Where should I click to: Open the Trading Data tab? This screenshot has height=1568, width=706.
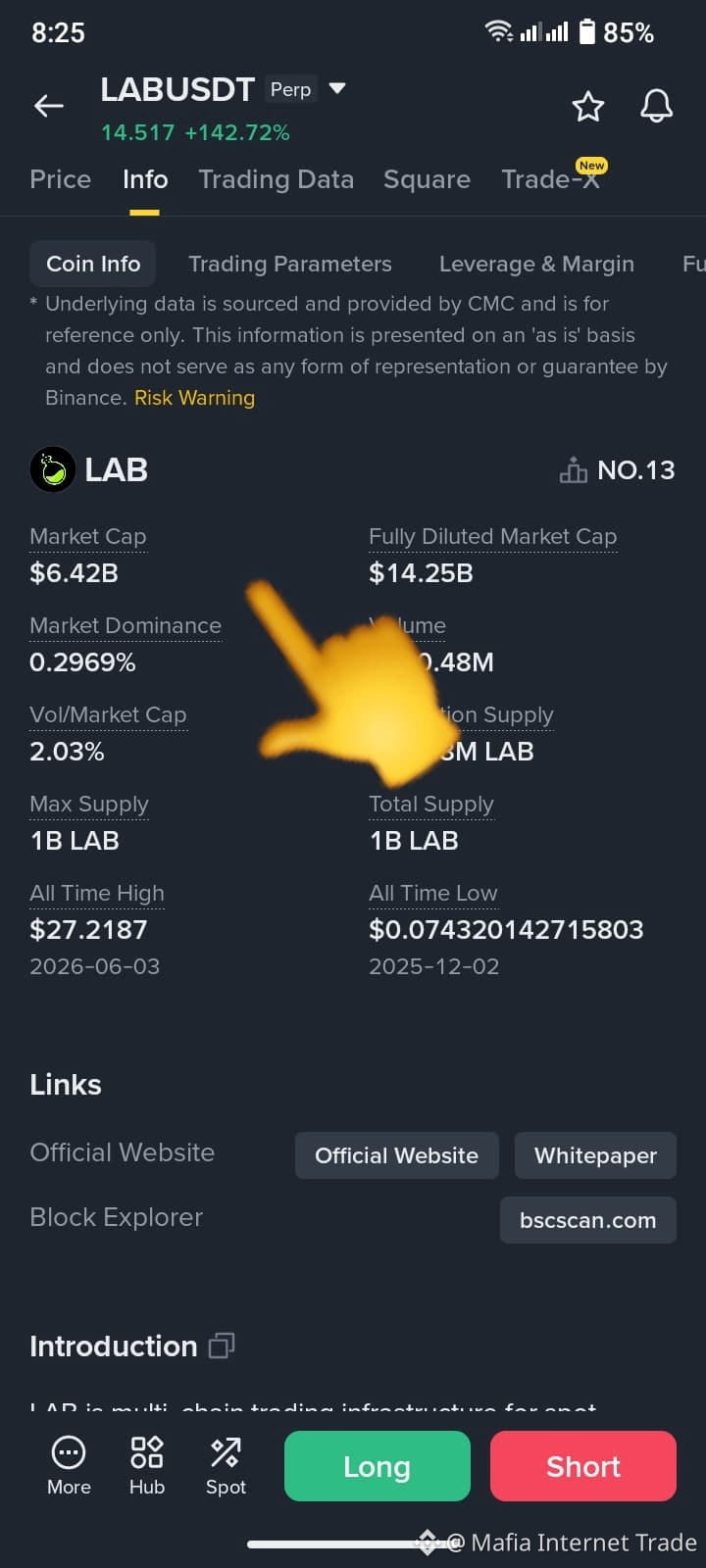pos(276,179)
